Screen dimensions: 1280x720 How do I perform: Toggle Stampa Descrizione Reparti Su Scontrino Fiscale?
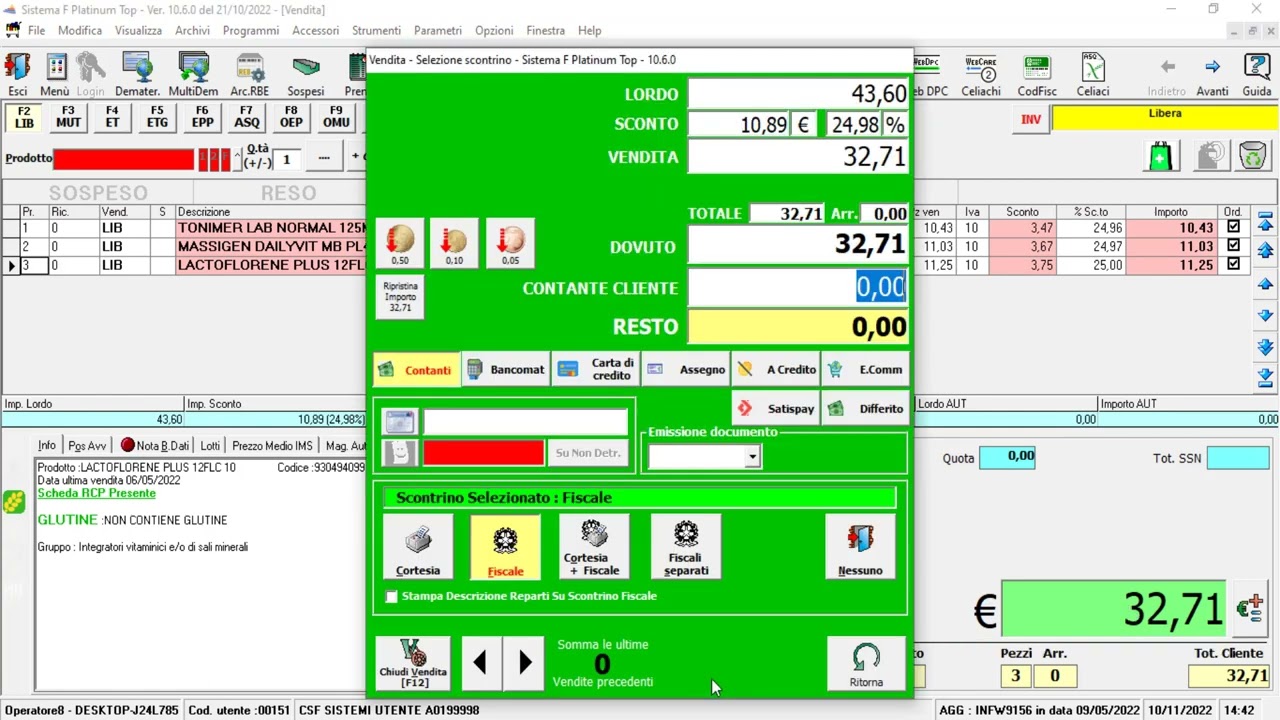pyautogui.click(x=392, y=596)
